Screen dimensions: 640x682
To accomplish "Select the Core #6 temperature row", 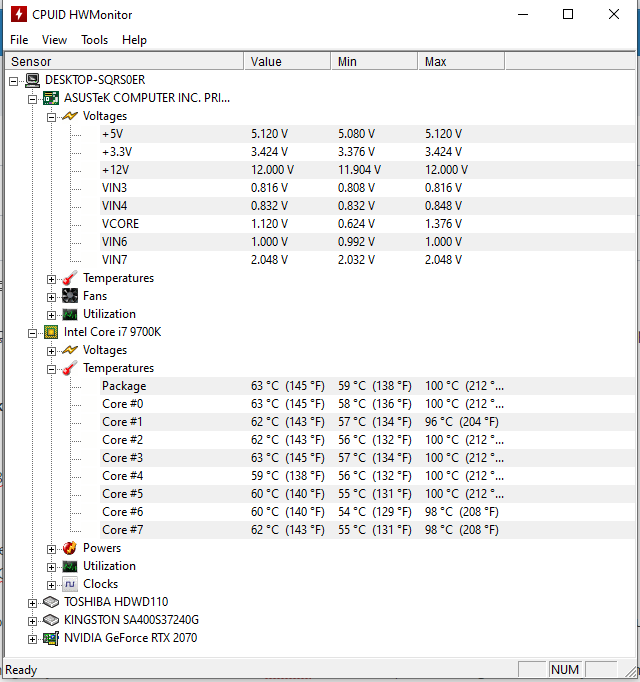I will [367, 512].
